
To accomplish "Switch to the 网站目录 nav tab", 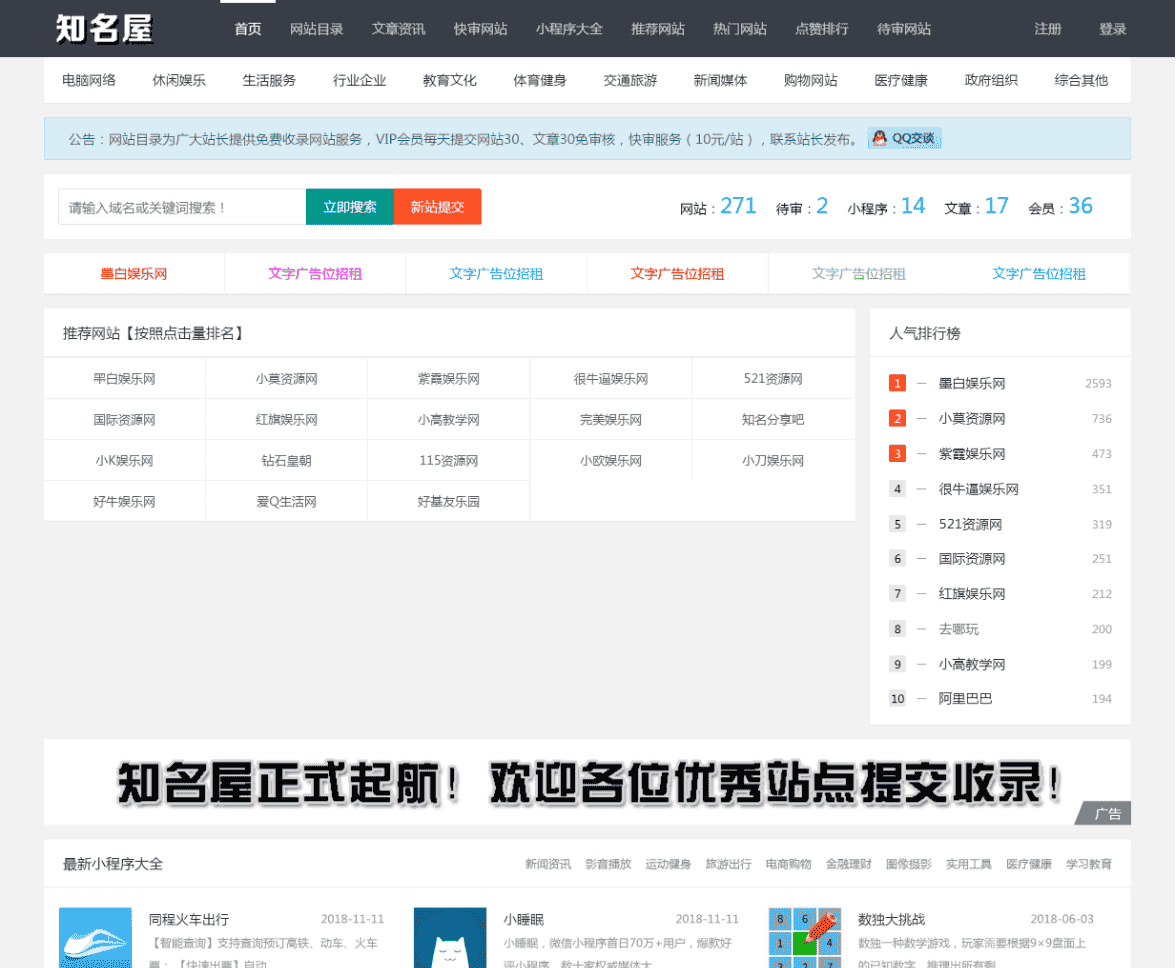I will click(316, 29).
